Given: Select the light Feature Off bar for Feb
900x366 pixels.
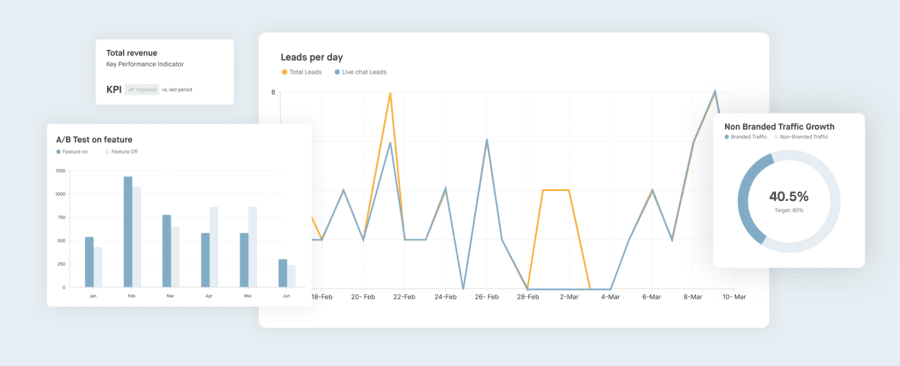Looking at the screenshot, I should (x=137, y=237).
